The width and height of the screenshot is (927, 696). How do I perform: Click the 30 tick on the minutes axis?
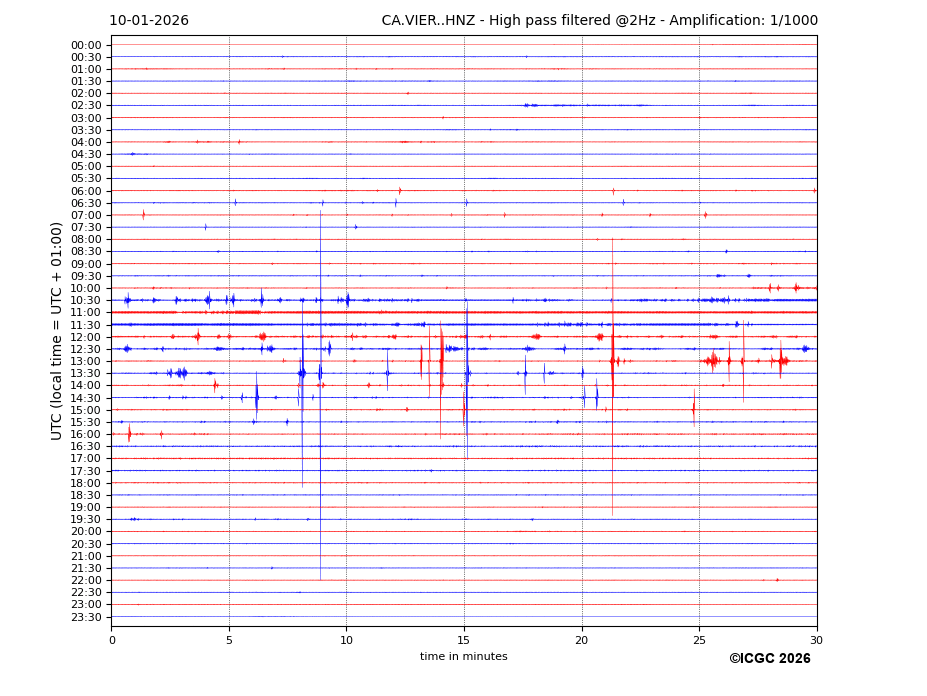[817, 639]
